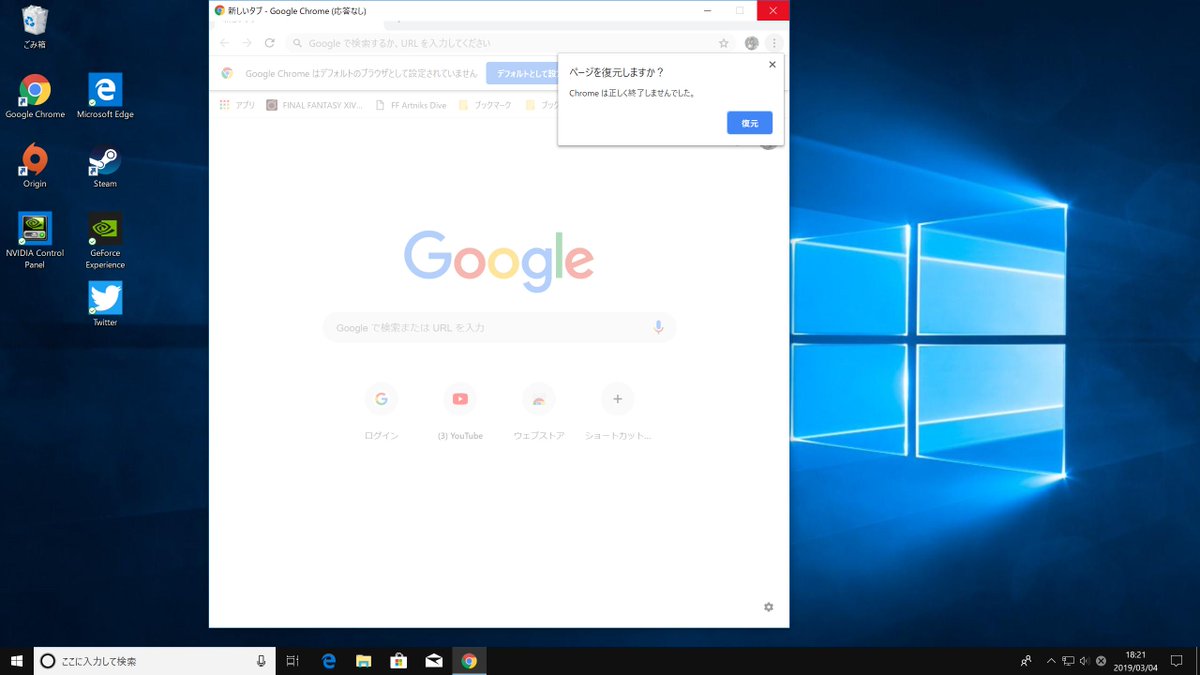Click the 復元 button in restore dialog
This screenshot has width=1200, height=675.
click(x=749, y=123)
